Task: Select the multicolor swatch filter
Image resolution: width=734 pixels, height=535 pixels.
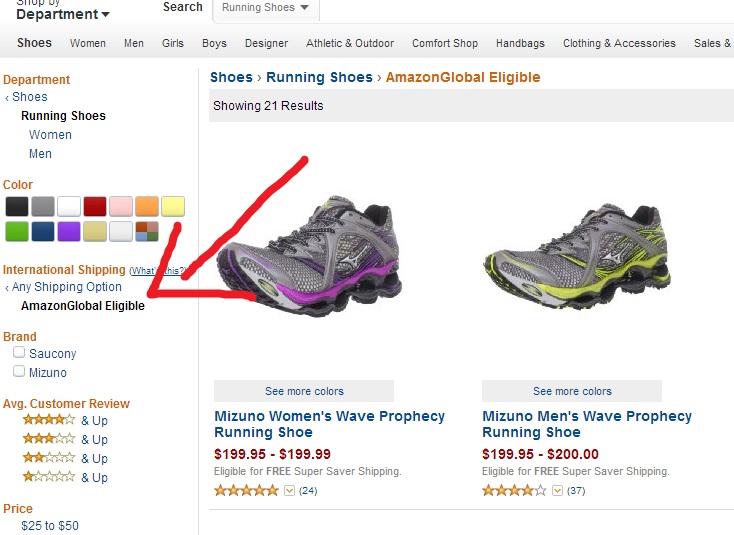Action: tap(147, 232)
